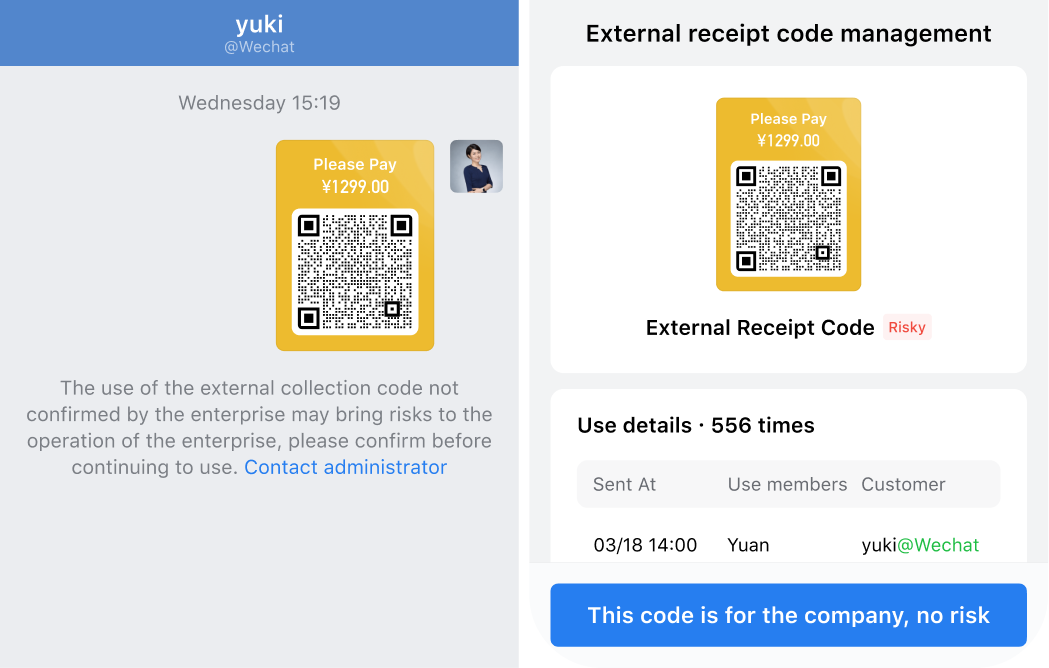Select the Use members column header

pos(787,484)
